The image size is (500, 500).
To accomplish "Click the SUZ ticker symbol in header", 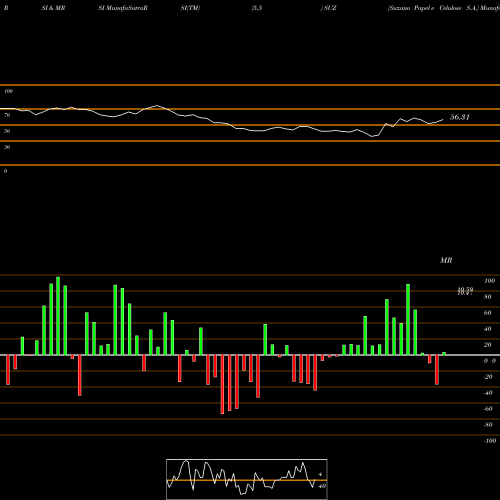I will click(330, 8).
